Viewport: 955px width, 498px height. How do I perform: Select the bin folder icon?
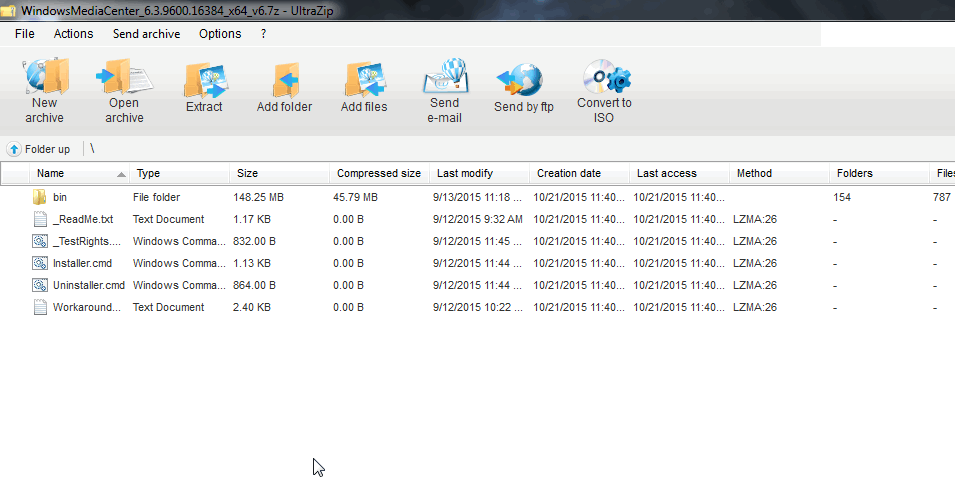pos(40,197)
